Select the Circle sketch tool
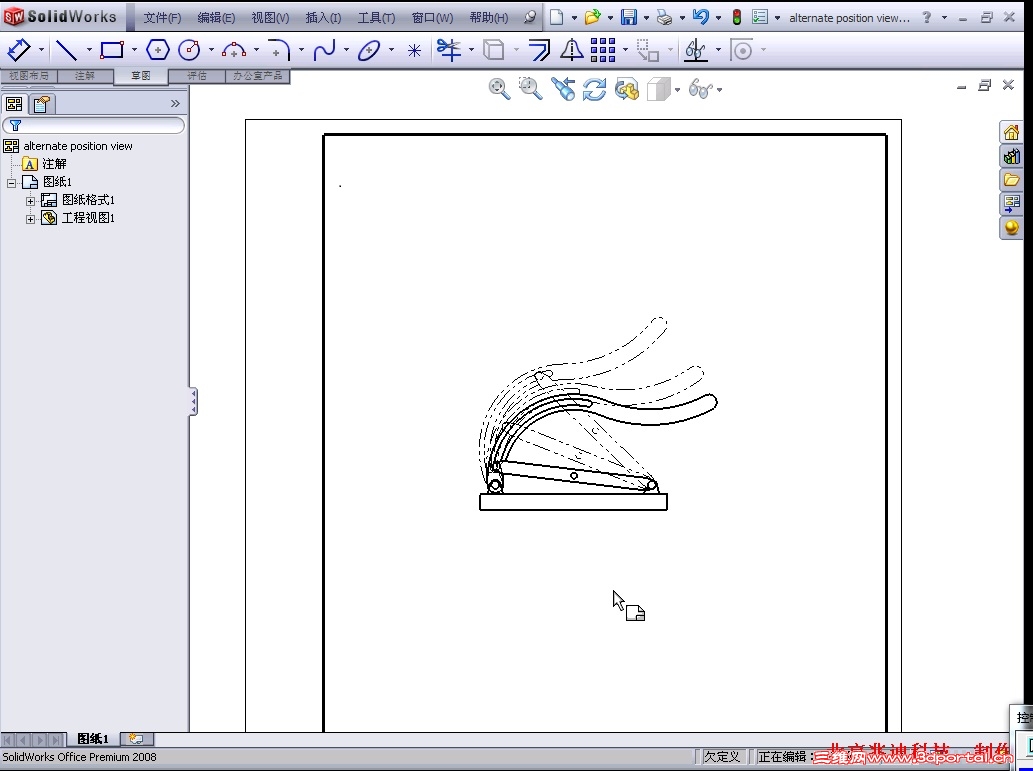The width and height of the screenshot is (1033, 771). [190, 49]
